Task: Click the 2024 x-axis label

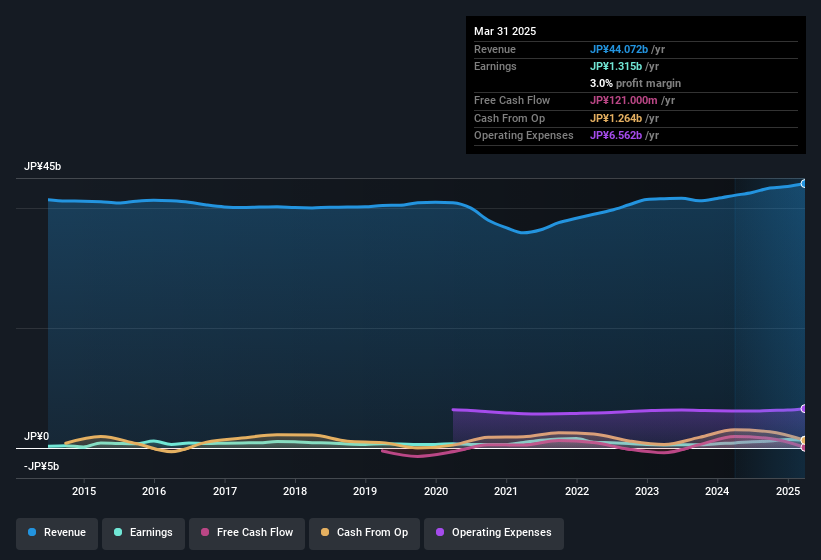Action: (x=717, y=491)
